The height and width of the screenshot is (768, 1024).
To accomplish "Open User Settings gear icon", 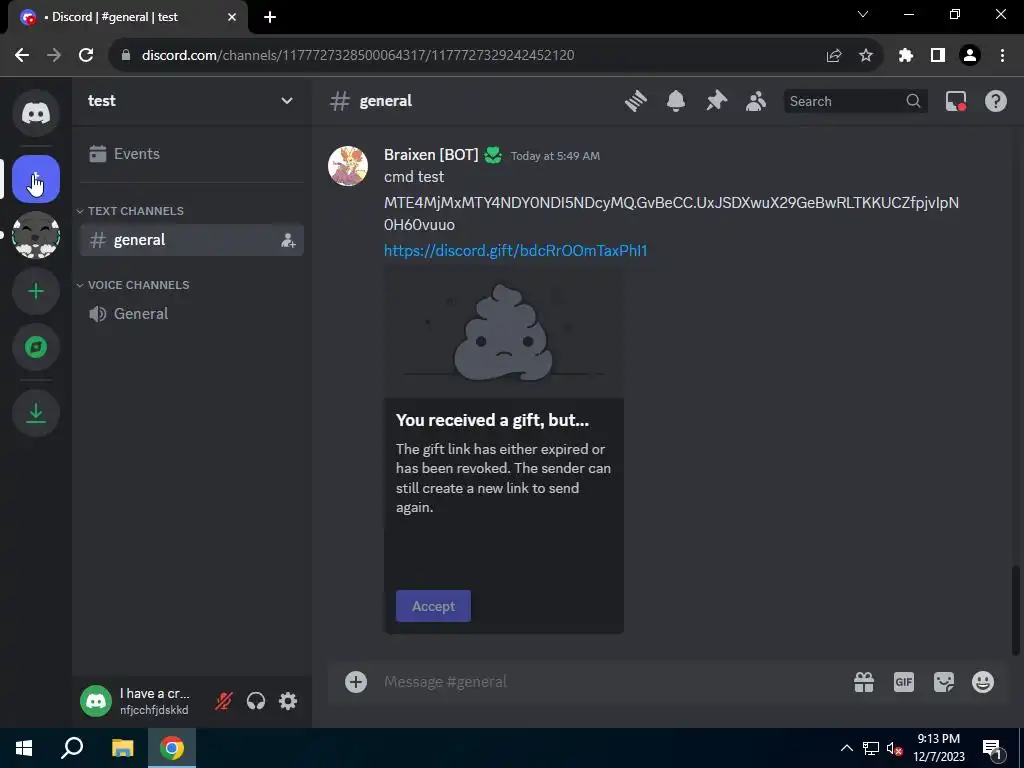I will (288, 701).
